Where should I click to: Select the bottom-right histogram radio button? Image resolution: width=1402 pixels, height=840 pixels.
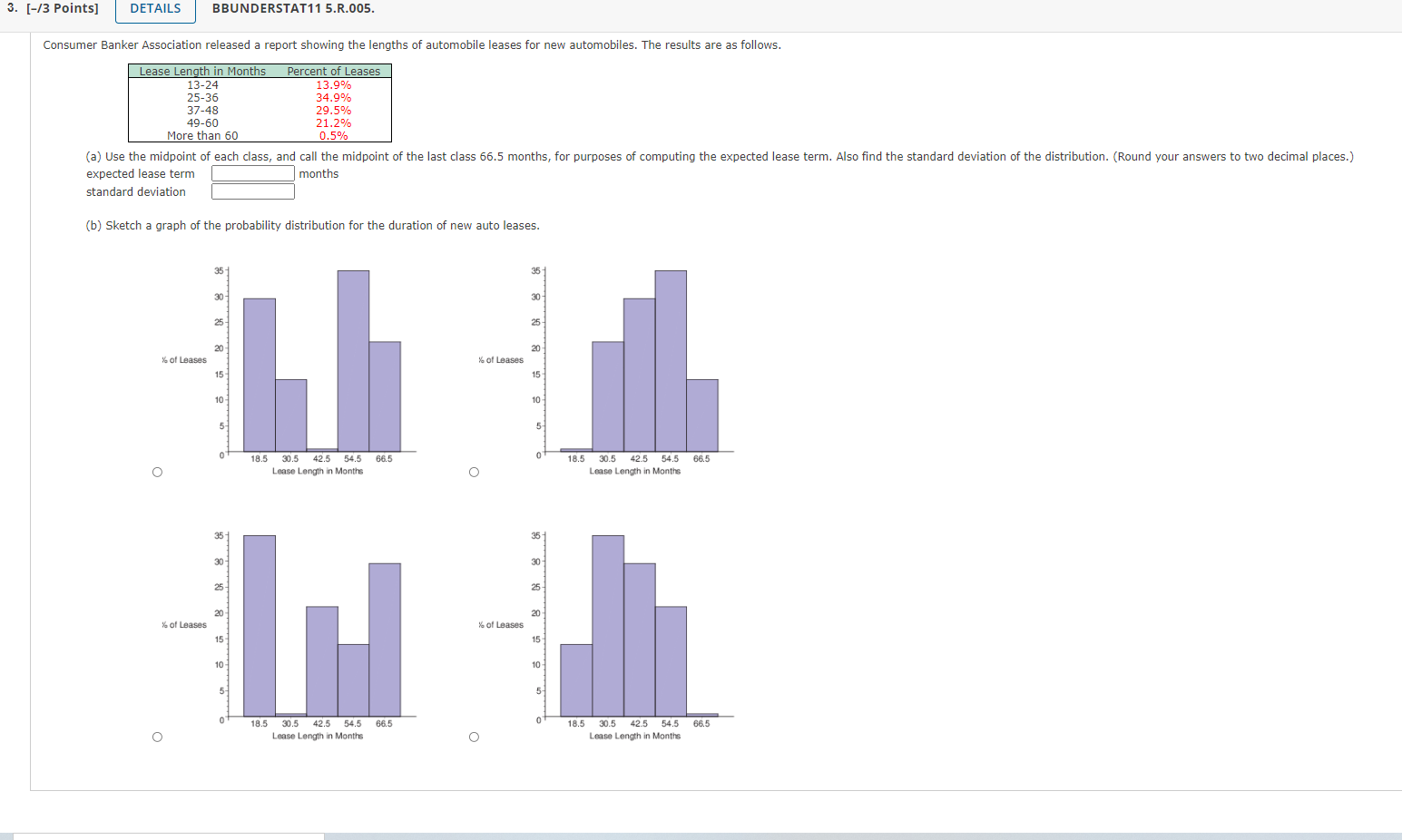(473, 737)
